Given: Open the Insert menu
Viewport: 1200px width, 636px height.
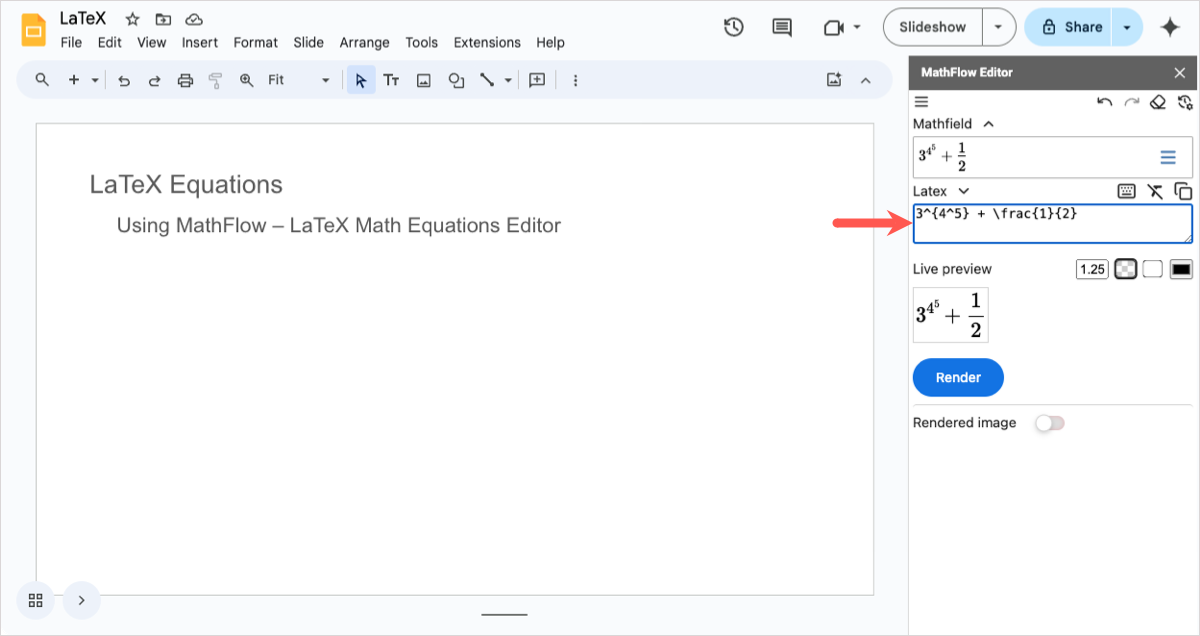Looking at the screenshot, I should point(200,43).
